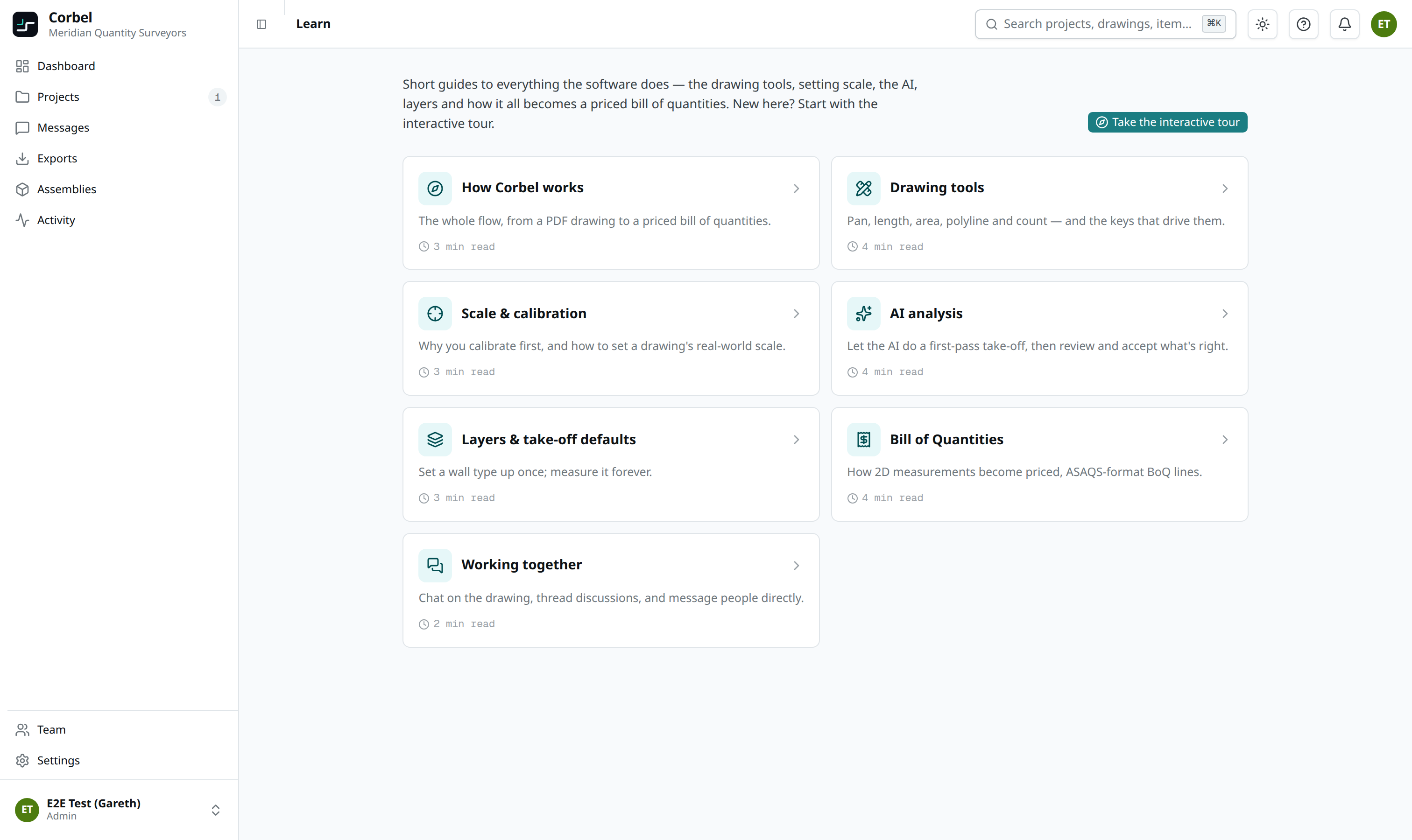Click the search projects input field
The width and height of the screenshot is (1412, 840).
click(x=1105, y=24)
